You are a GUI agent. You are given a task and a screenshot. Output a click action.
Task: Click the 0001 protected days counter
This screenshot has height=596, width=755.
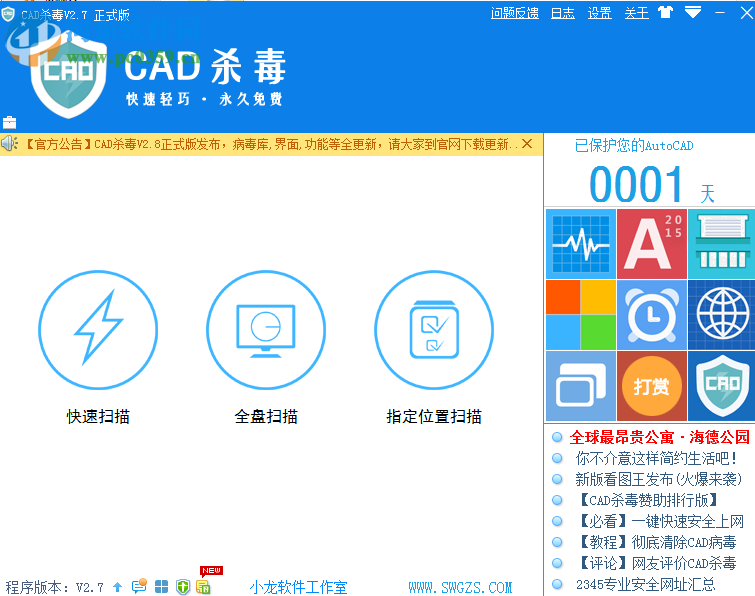(636, 184)
